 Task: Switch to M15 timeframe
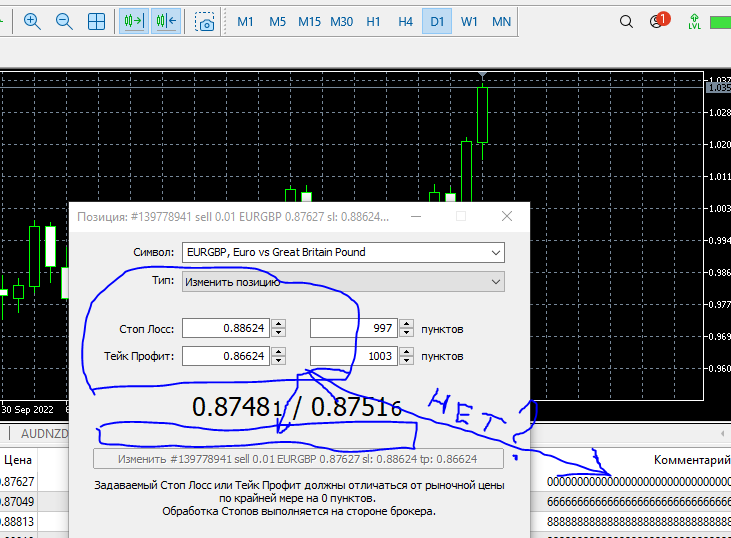(310, 21)
